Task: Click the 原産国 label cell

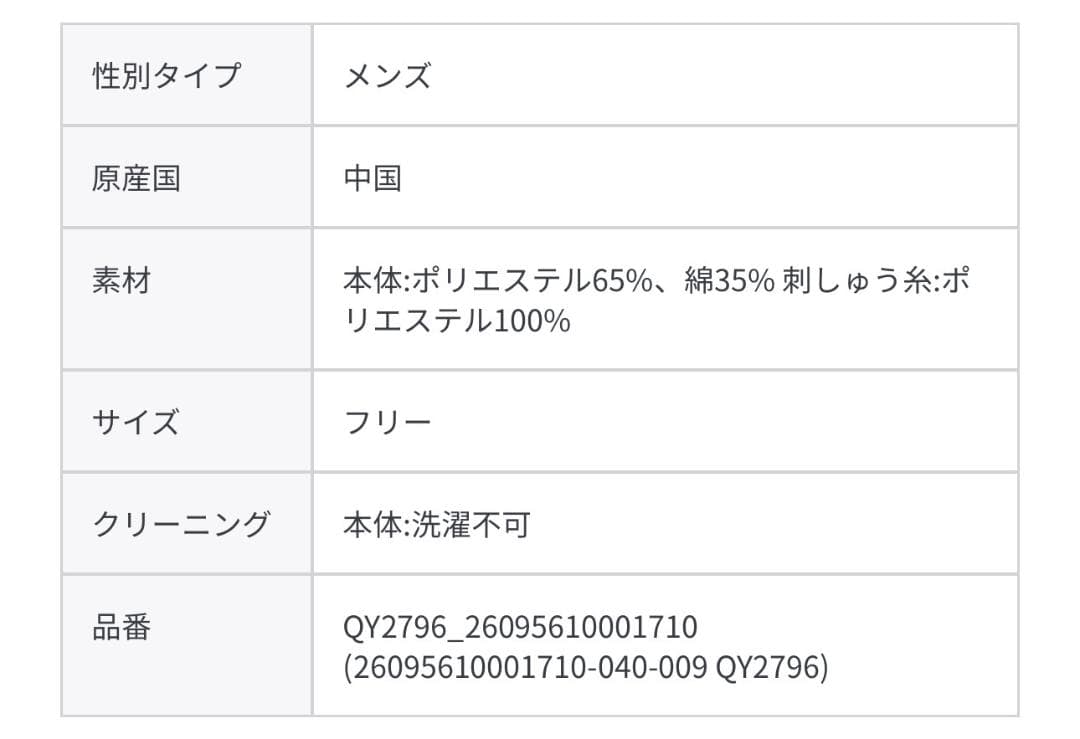Action: click(x=136, y=178)
